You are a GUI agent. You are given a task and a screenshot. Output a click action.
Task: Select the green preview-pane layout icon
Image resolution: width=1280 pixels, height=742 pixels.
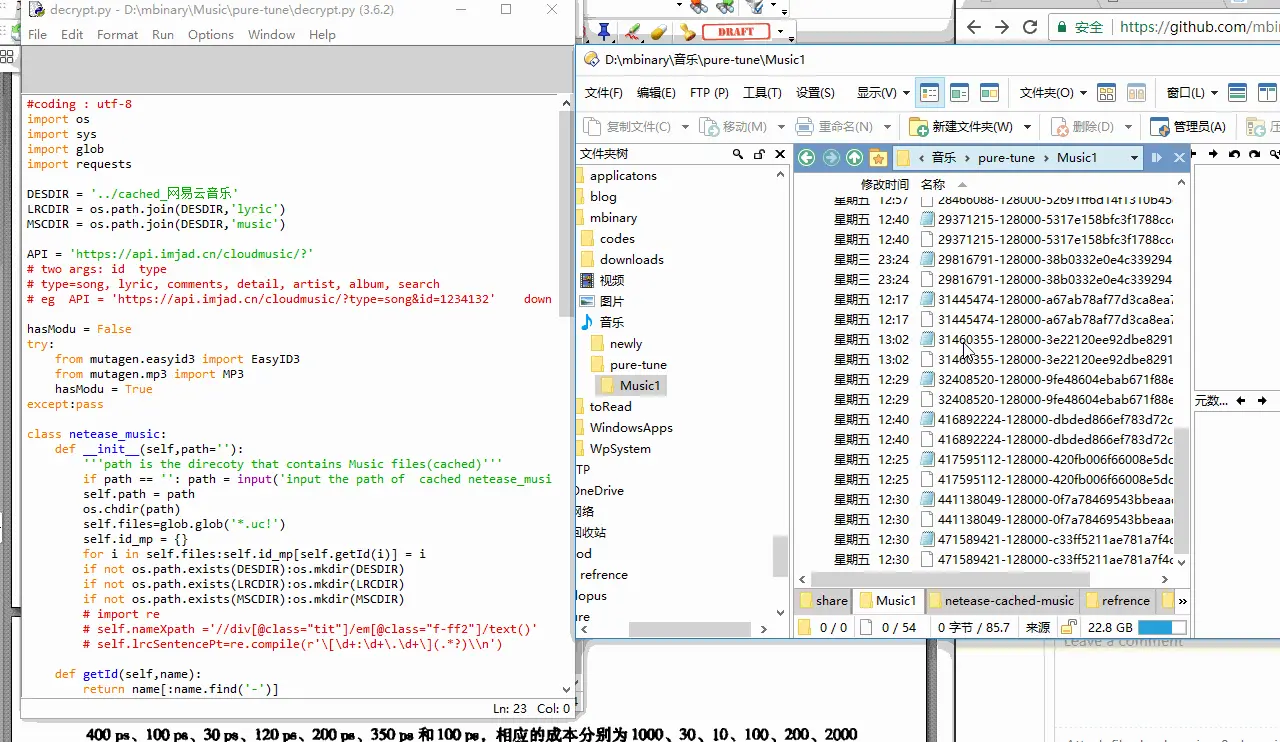[960, 93]
